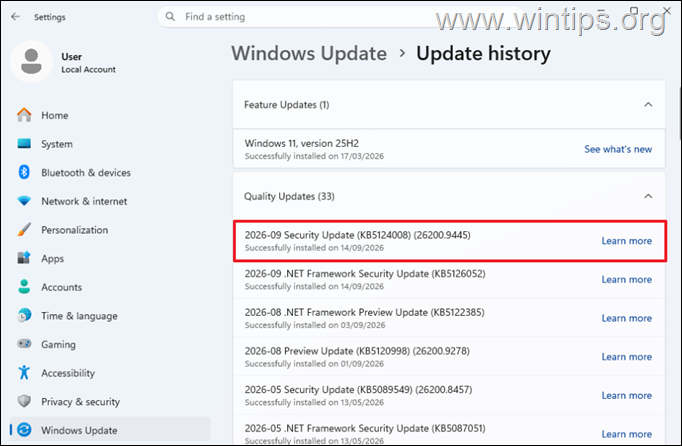Click the 2026-09 Security Update (KB5124008) entry

pyautogui.click(x=450, y=241)
